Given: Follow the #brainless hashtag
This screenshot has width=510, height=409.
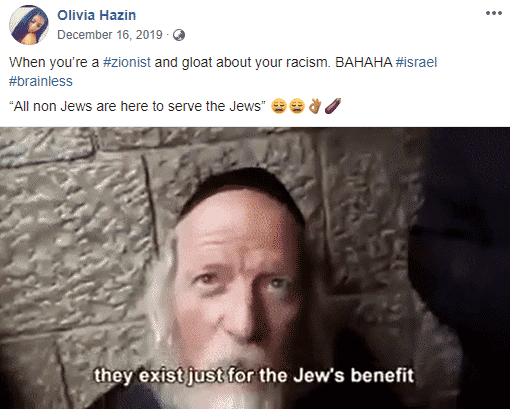Looking at the screenshot, I should [41, 81].
